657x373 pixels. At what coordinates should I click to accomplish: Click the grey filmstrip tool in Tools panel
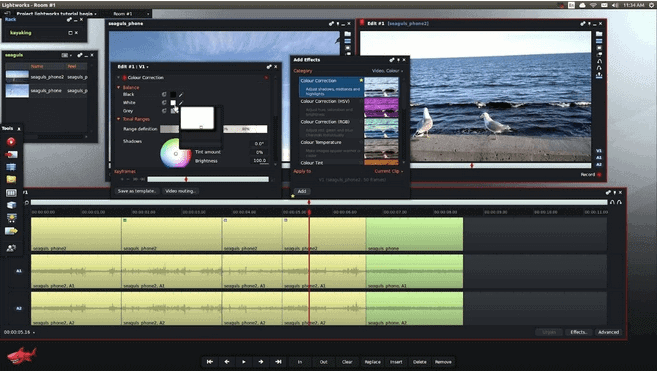[x=11, y=193]
